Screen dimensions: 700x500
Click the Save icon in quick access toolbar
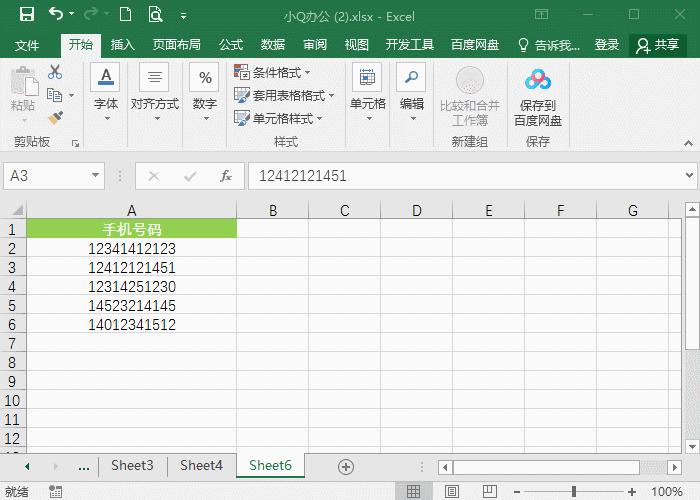[x=27, y=15]
